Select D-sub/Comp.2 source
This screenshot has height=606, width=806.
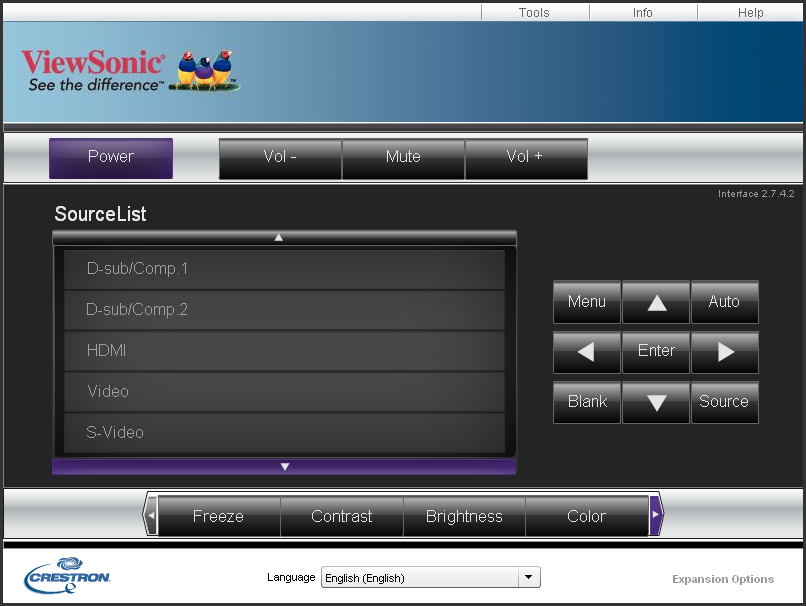click(284, 310)
